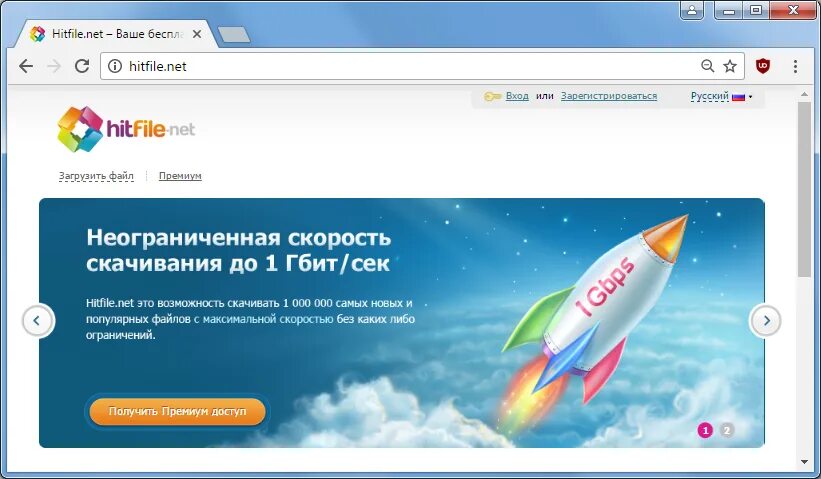Open the site information icon
The width and height of the screenshot is (821, 479).
click(115, 66)
